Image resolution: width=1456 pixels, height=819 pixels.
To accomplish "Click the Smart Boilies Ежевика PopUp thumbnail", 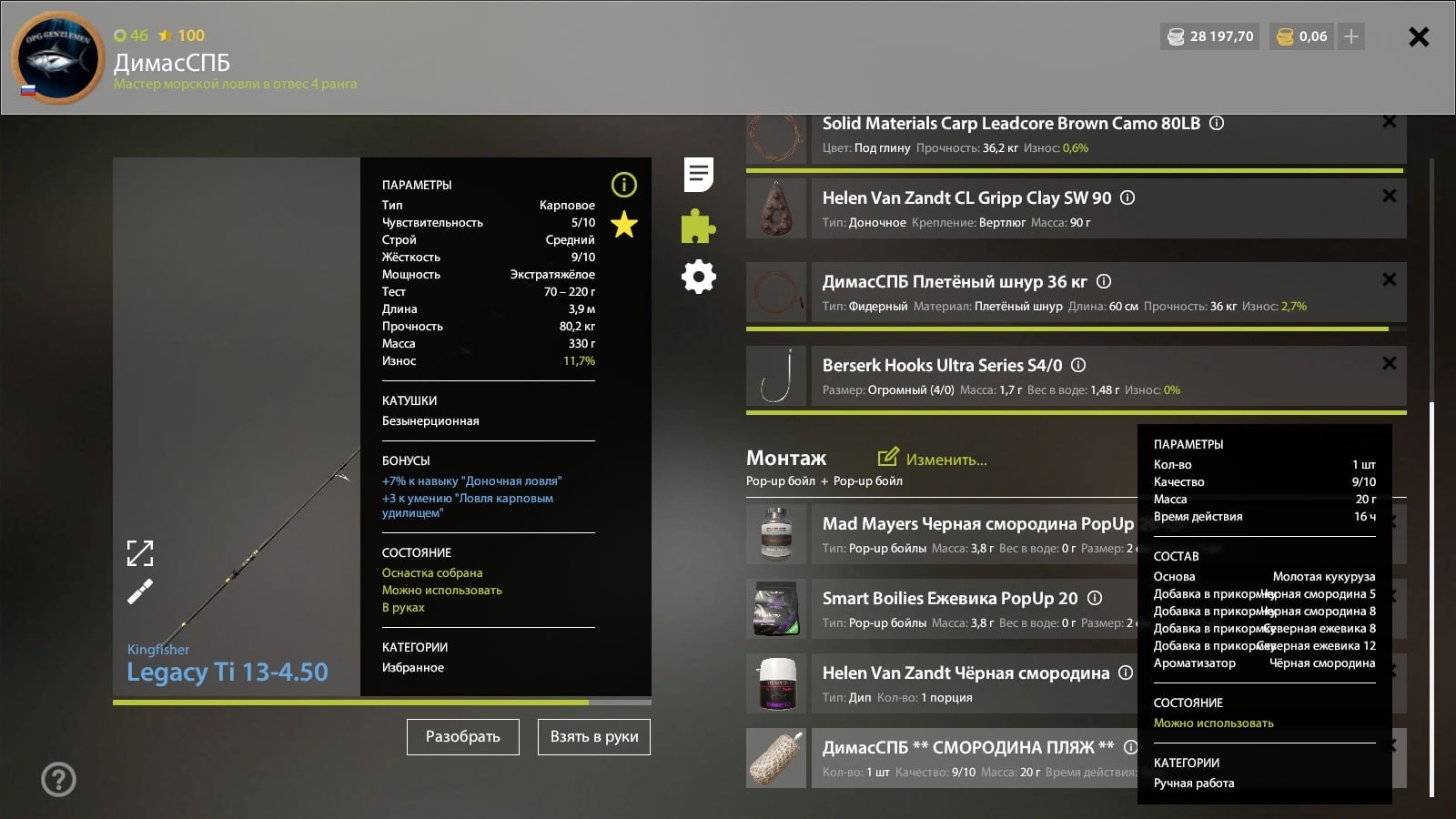I will [x=777, y=609].
